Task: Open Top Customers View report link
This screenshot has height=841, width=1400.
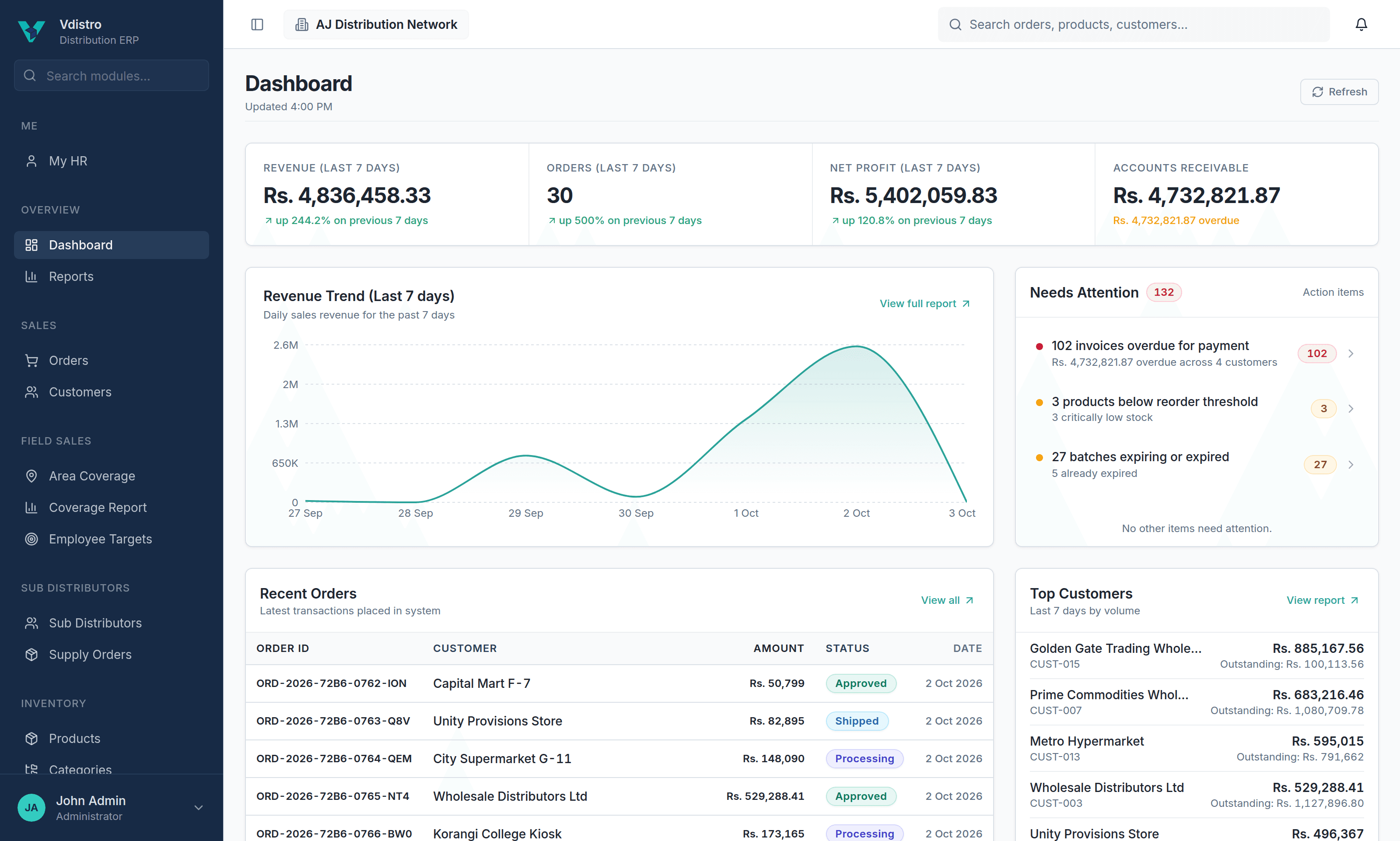Action: [x=1323, y=600]
